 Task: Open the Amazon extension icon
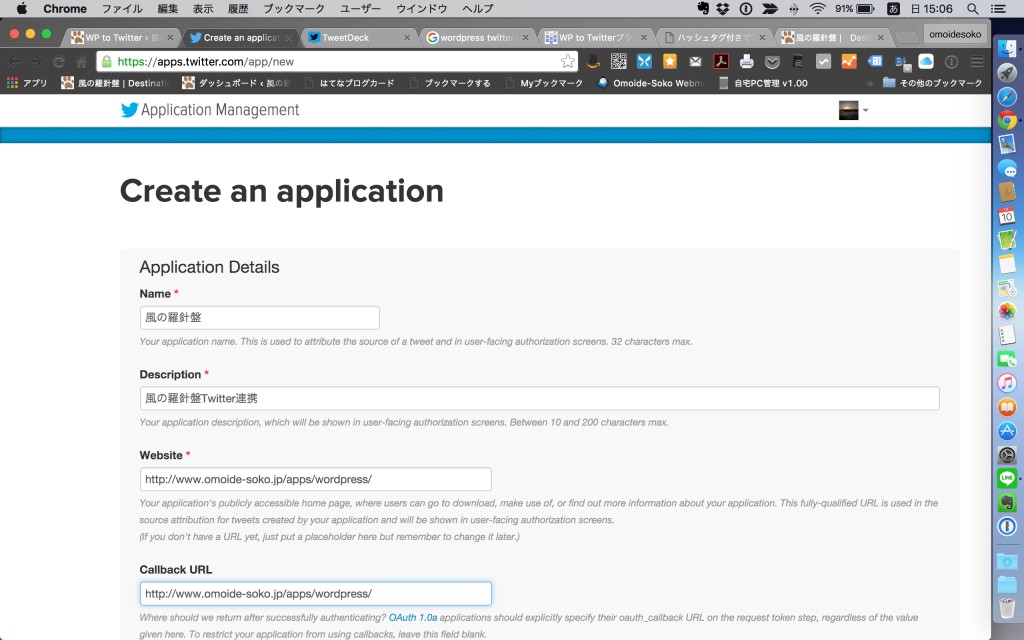593,61
